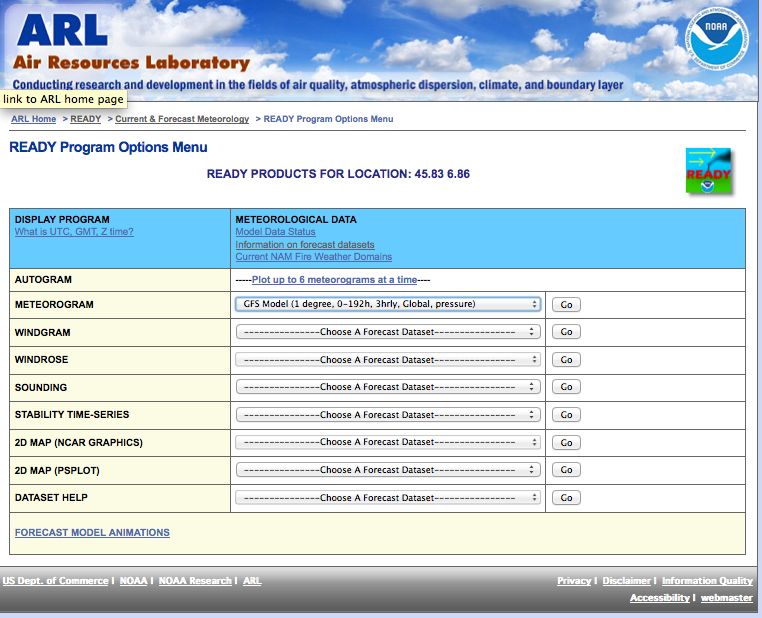Select Current & Forecast Meteorology breadcrumb

point(182,119)
